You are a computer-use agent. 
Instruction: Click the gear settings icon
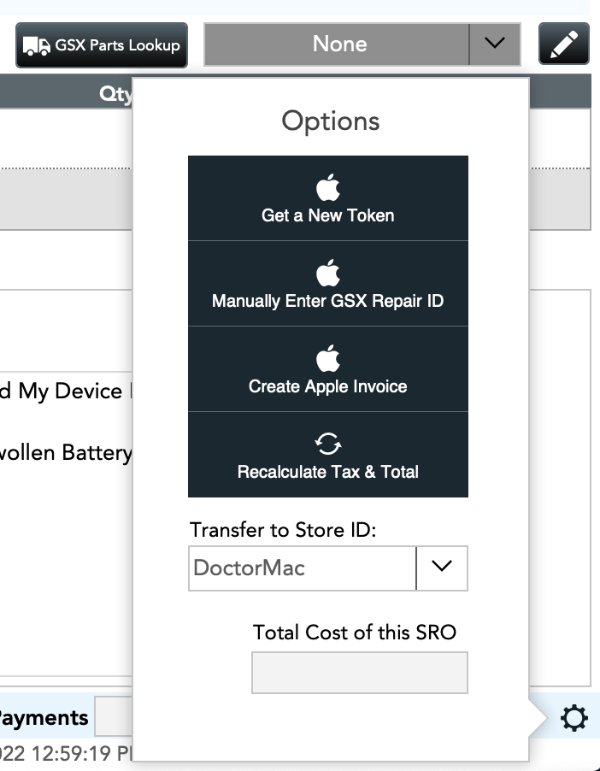coord(574,718)
